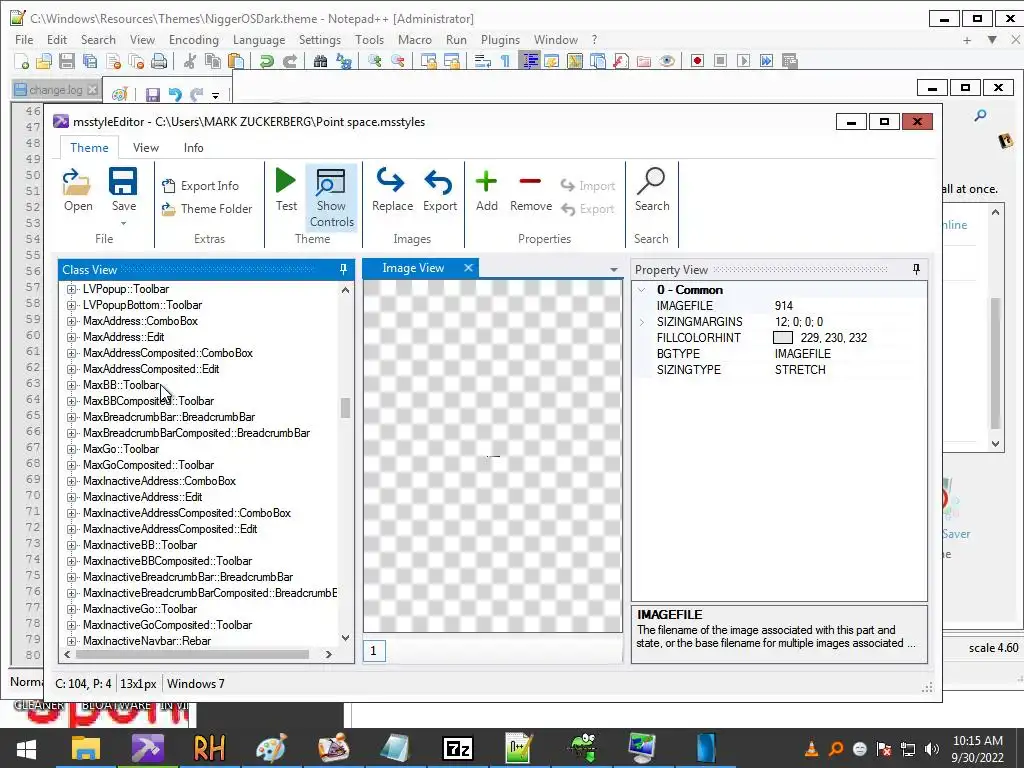This screenshot has width=1024, height=768.
Task: Click the Notepad++ Print icon
Action: coord(159,61)
